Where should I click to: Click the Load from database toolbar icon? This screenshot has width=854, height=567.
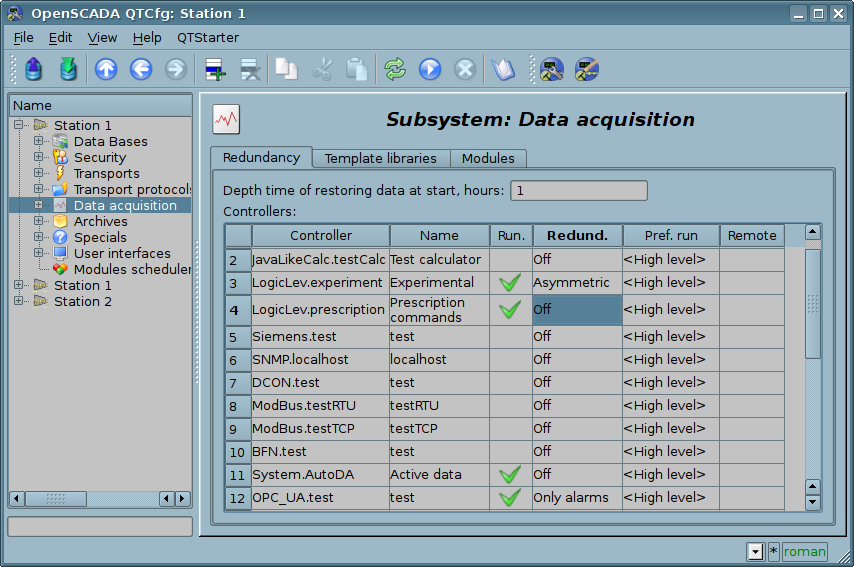tap(34, 70)
